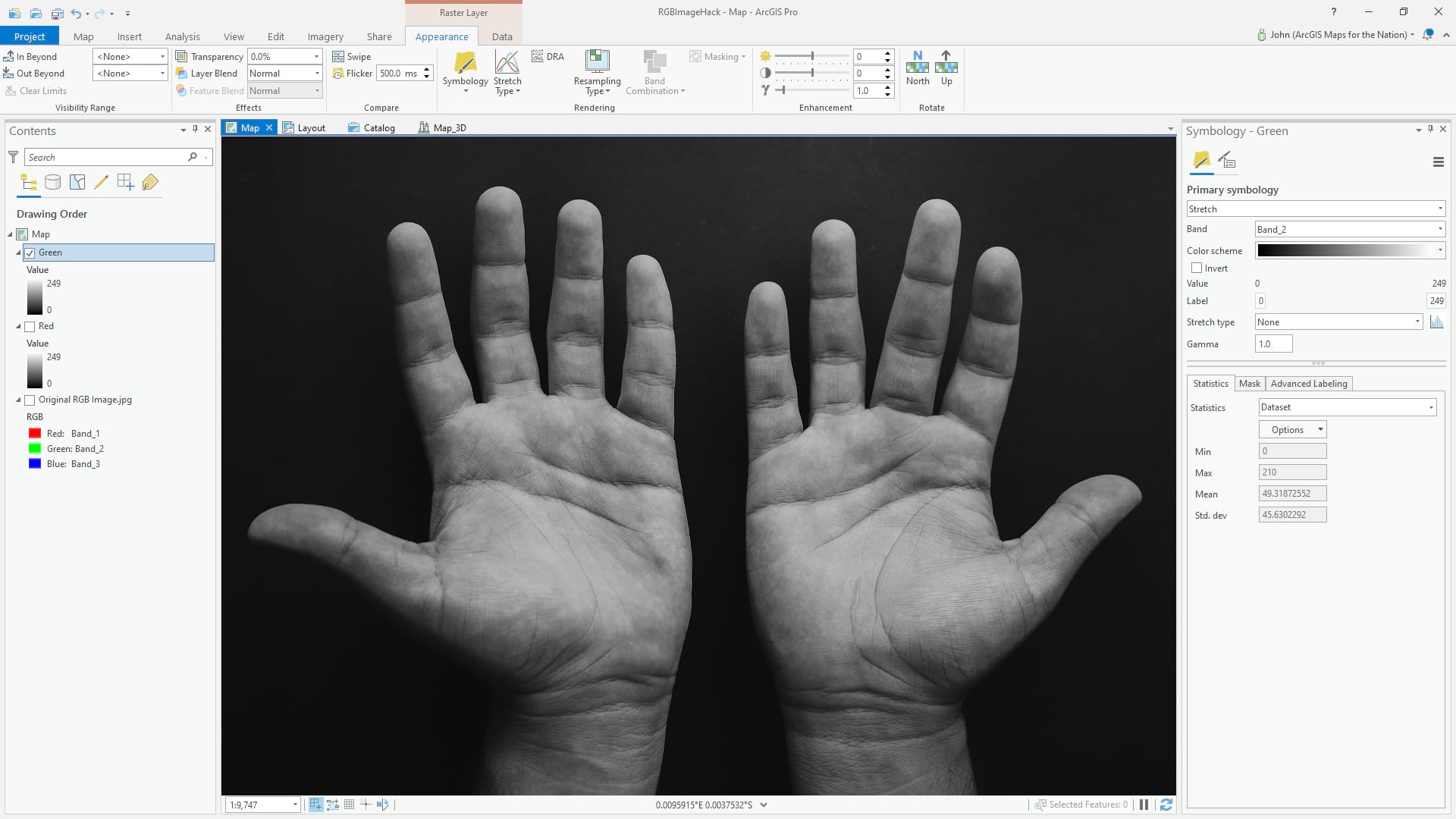Click the Contents Search field
The width and height of the screenshot is (1456, 819).
pyautogui.click(x=106, y=157)
